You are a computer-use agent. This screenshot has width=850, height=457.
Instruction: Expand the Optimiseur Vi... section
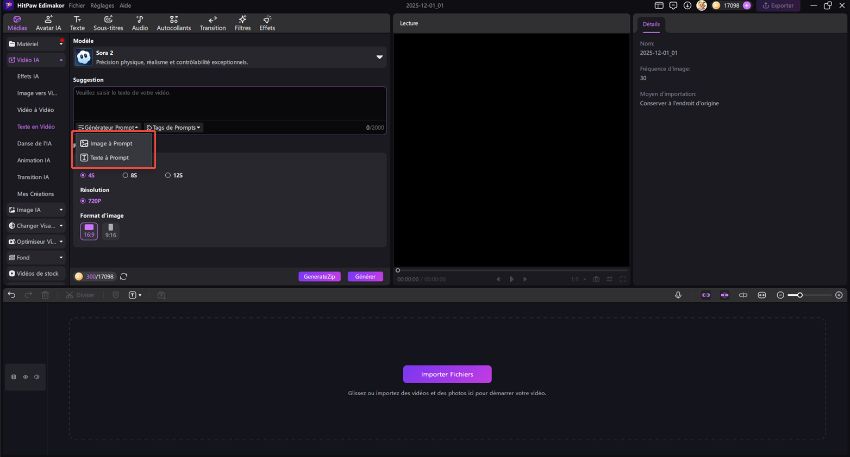(x=36, y=242)
